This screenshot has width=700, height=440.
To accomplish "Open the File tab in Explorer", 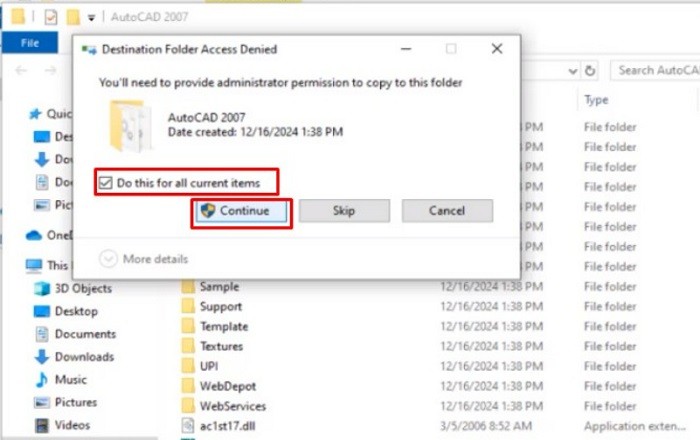I will coord(30,43).
